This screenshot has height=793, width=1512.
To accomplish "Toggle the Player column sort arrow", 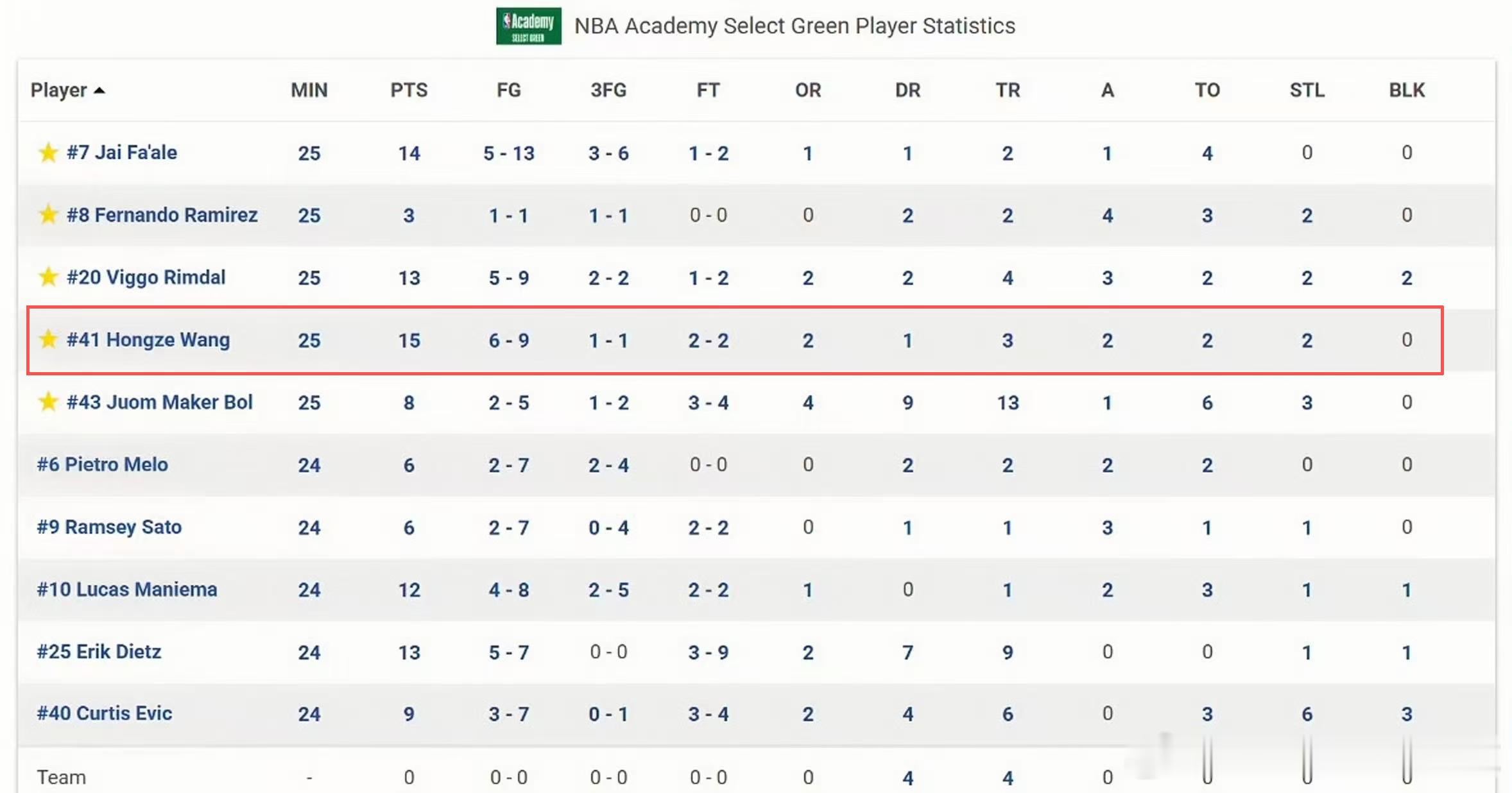I will point(99,90).
